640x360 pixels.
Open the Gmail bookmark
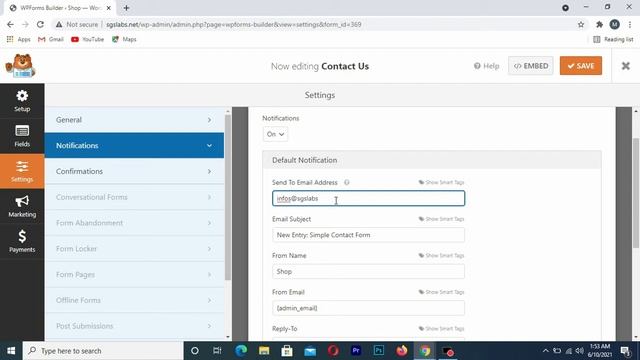tap(51, 39)
